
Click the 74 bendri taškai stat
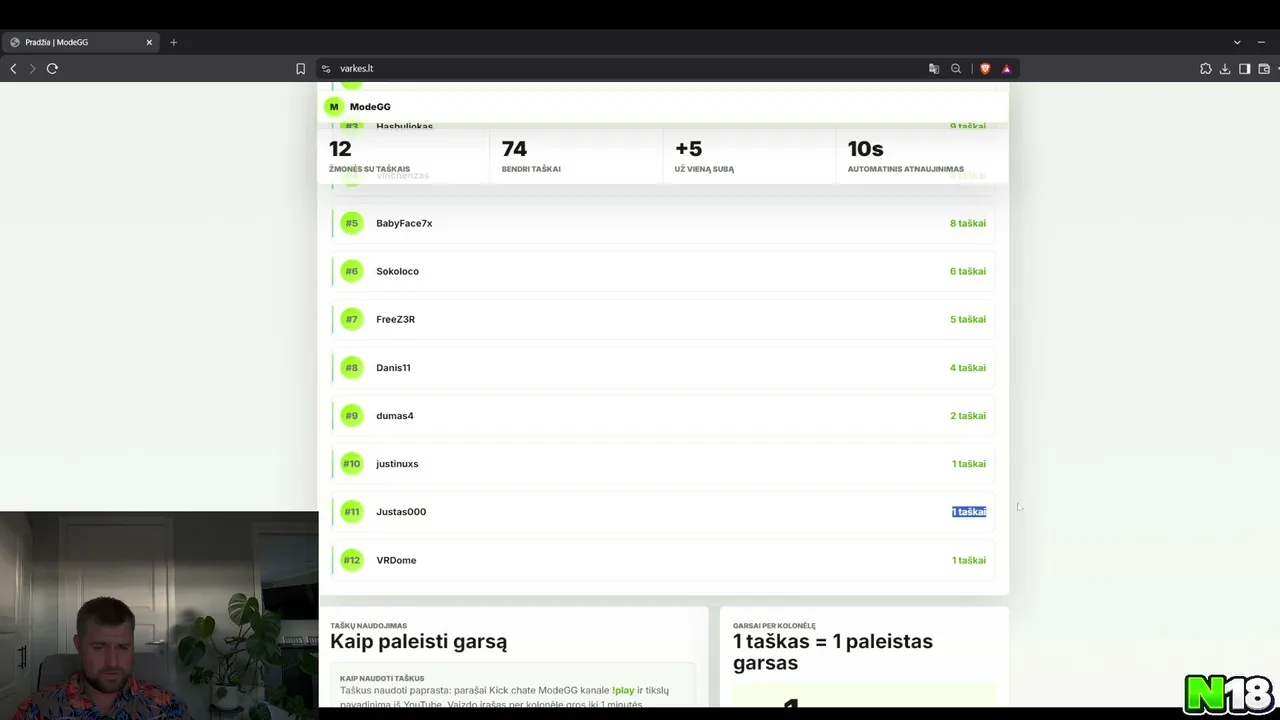577,157
